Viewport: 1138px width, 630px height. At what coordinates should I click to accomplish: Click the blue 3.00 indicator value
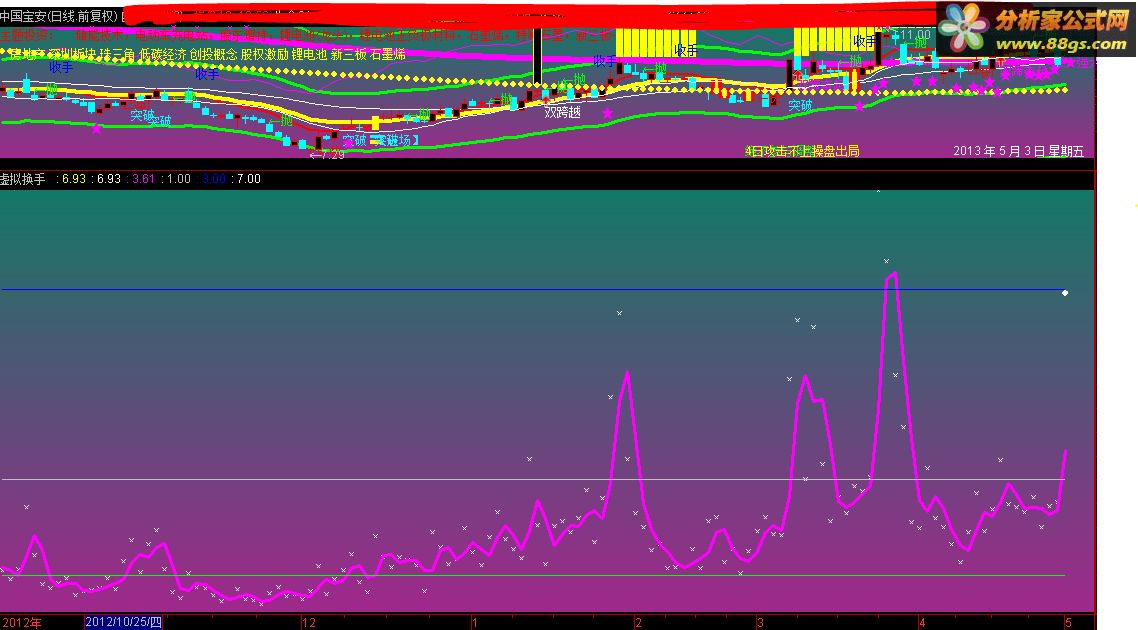point(213,179)
